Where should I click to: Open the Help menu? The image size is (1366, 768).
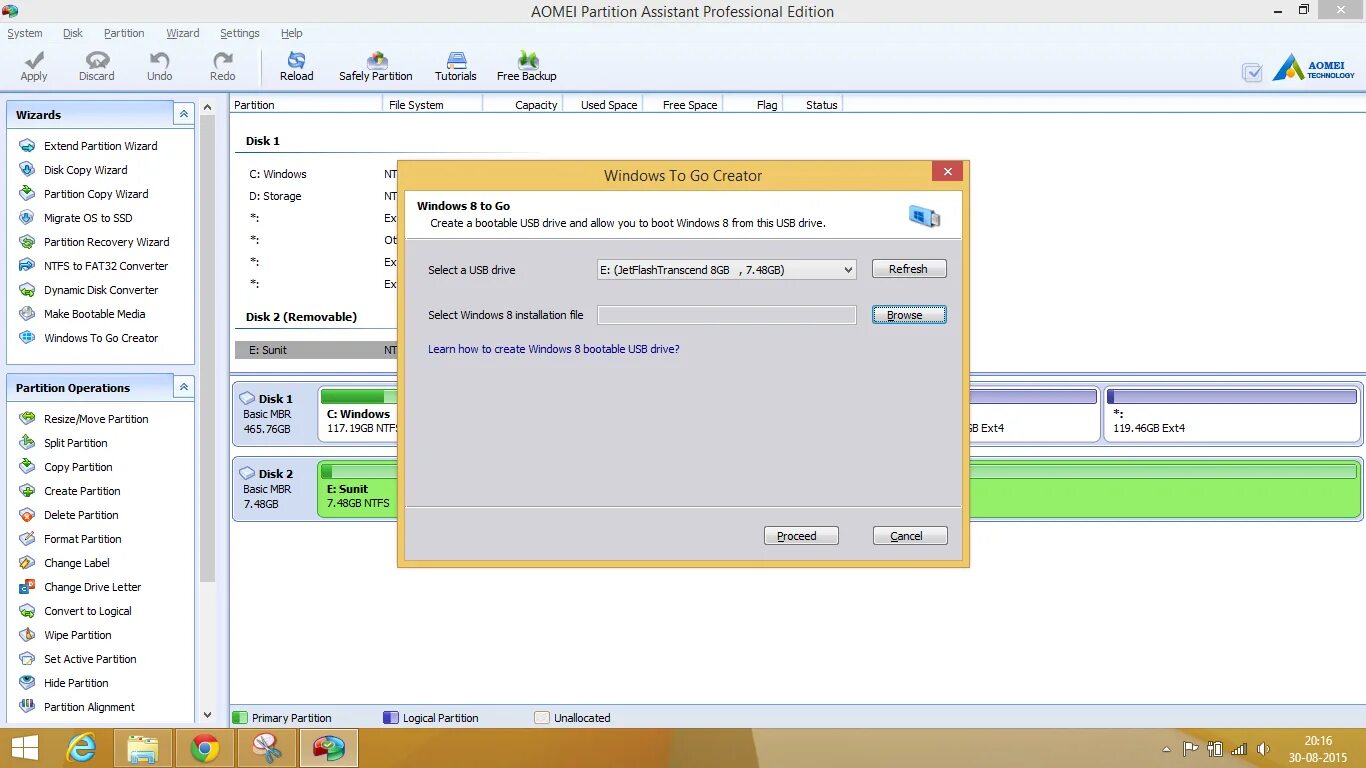291,33
